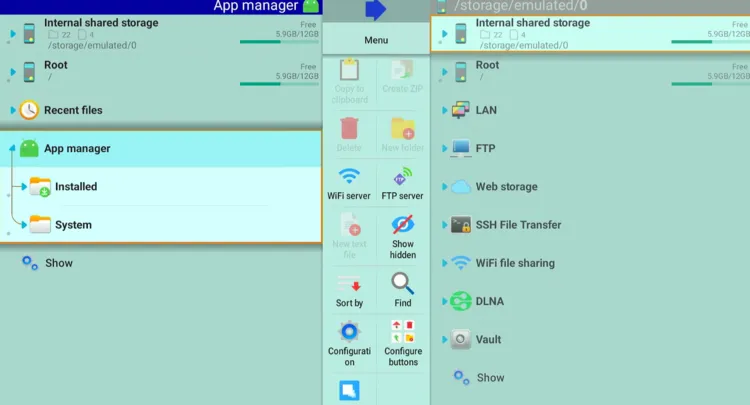Screen dimensions: 750x405
Task: Open the Find search tool
Action: tap(402, 290)
